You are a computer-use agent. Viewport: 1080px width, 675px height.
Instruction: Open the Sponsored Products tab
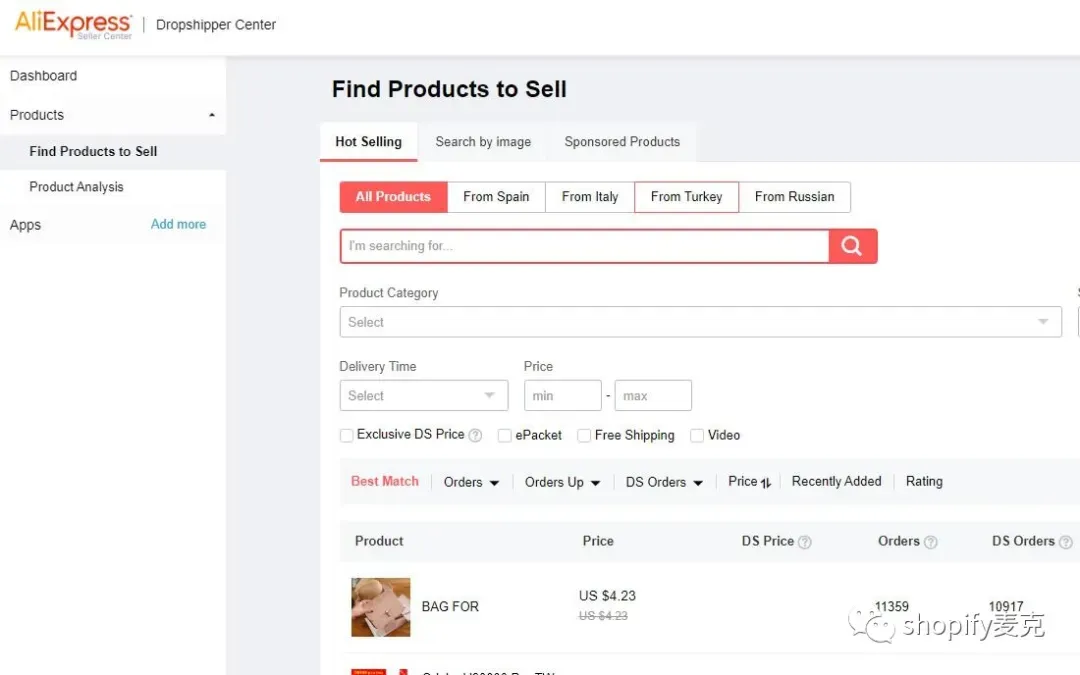tap(622, 142)
